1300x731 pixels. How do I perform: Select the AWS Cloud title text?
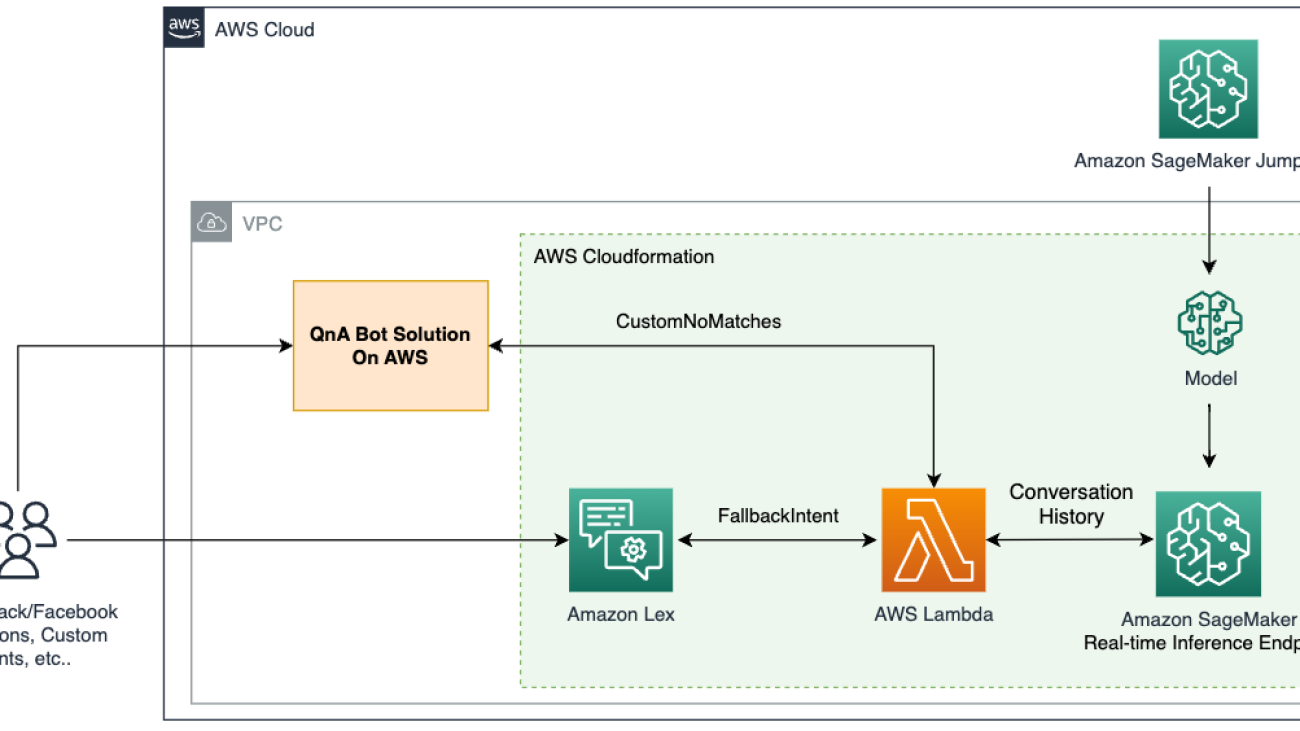pyautogui.click(x=265, y=29)
